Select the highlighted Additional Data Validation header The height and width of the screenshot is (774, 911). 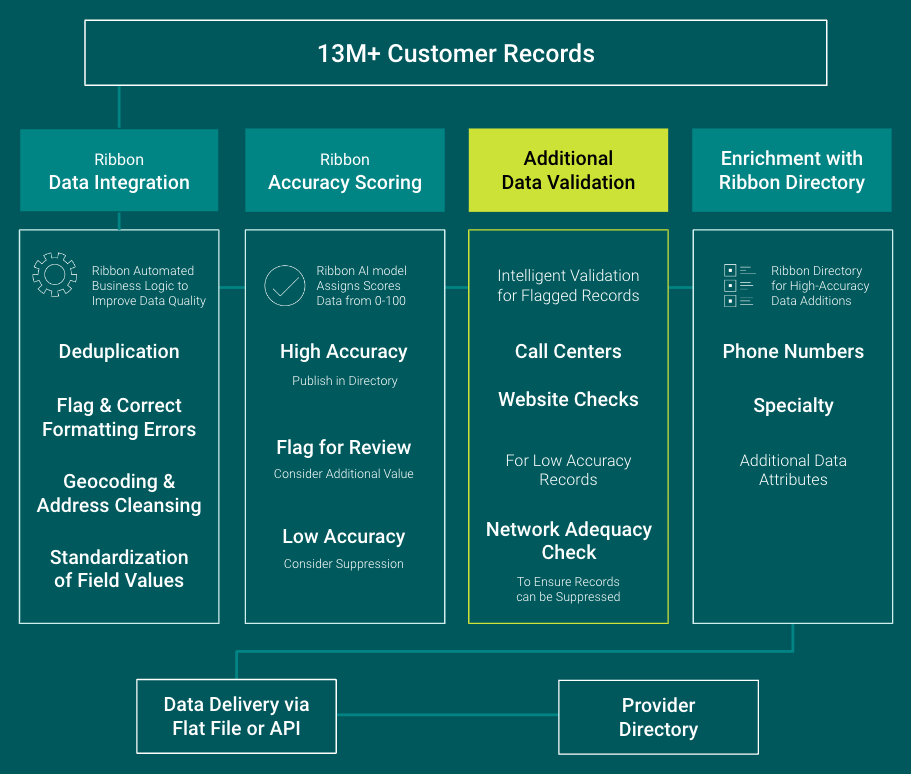568,170
